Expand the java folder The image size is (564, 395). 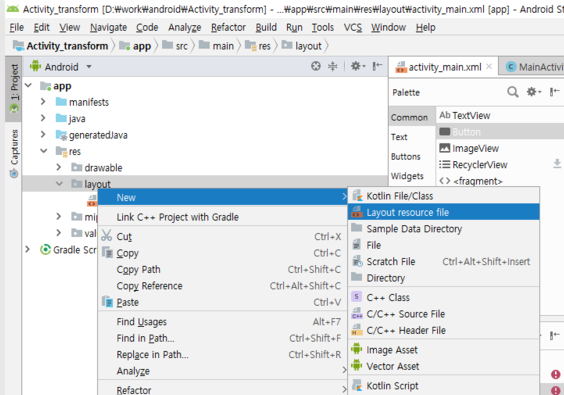coord(43,118)
